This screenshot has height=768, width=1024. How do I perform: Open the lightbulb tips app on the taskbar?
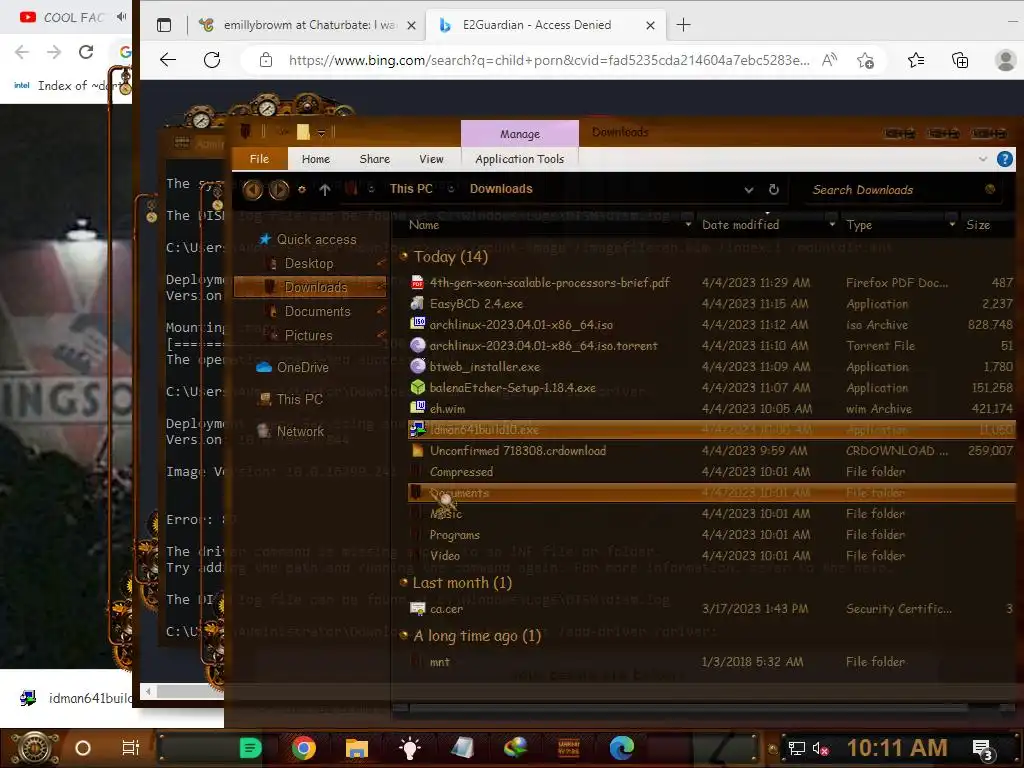[409, 748]
